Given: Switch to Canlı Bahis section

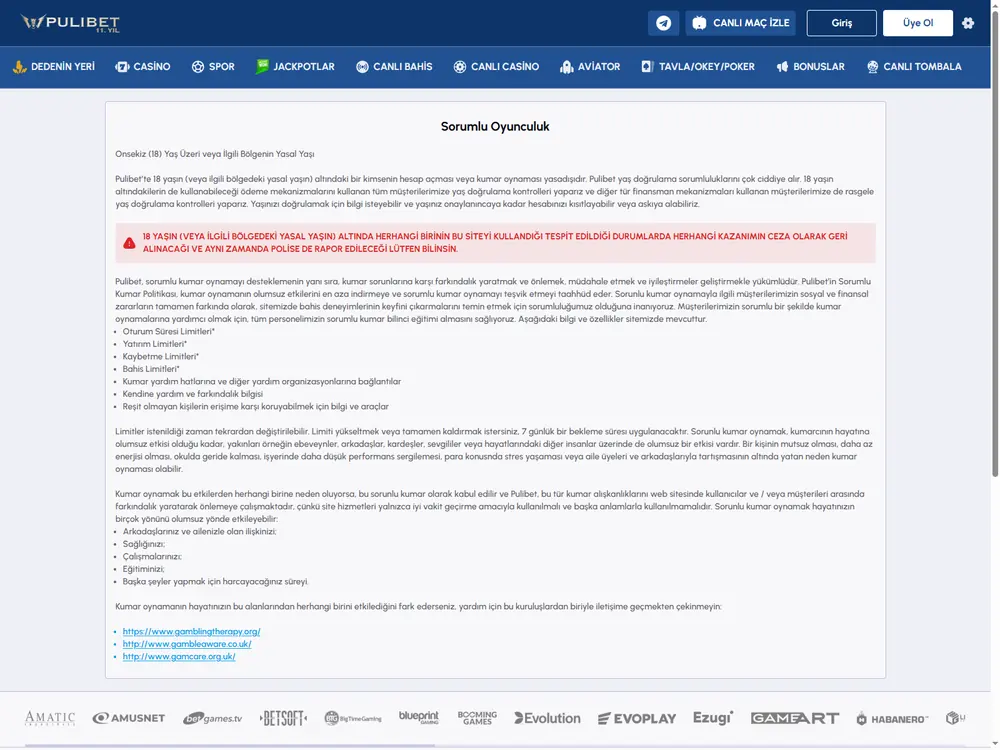Looking at the screenshot, I should [394, 66].
